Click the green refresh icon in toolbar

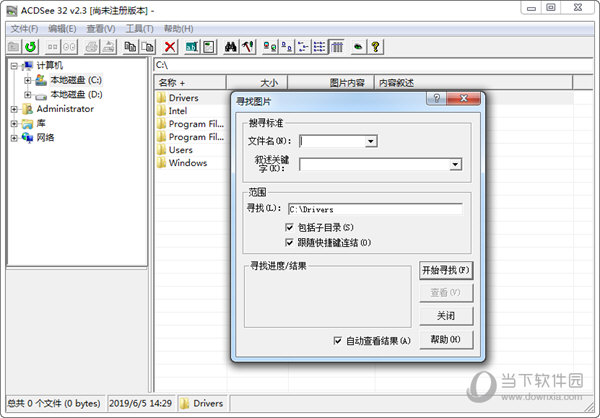point(30,47)
